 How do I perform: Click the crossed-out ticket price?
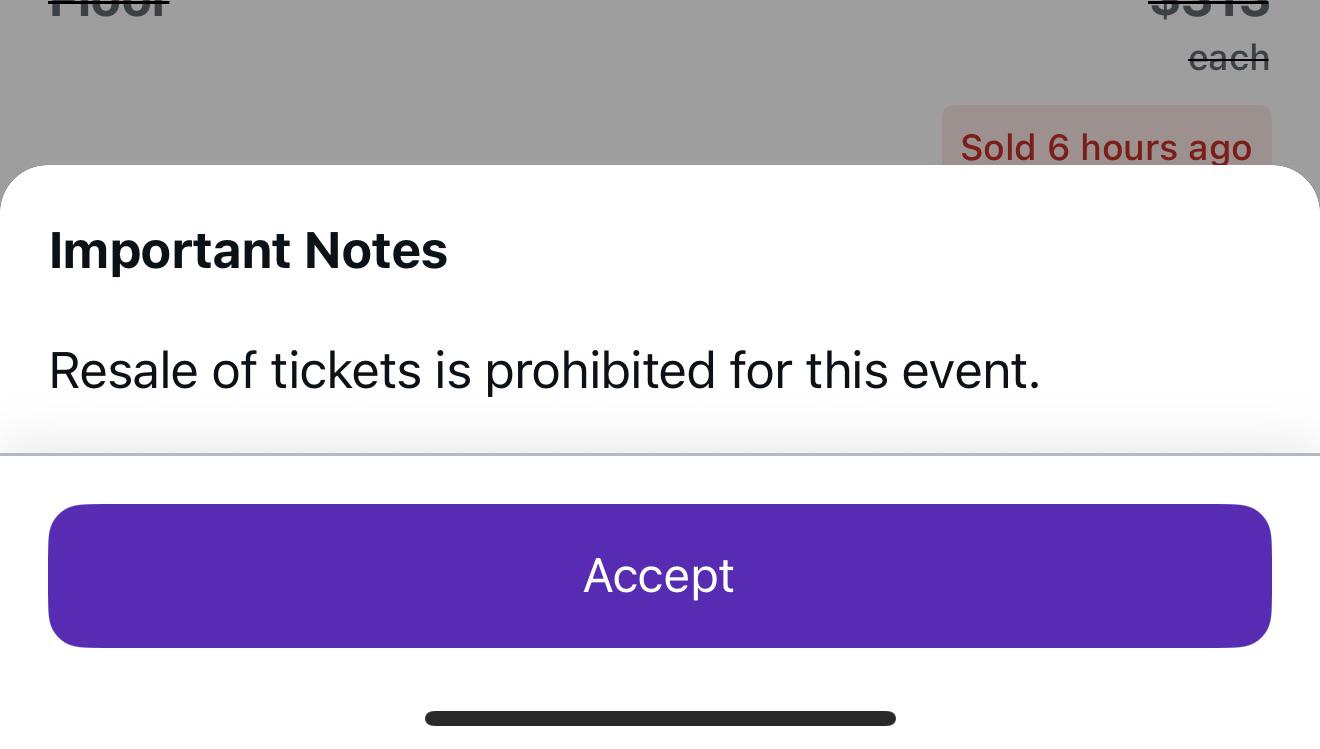click(1208, 8)
